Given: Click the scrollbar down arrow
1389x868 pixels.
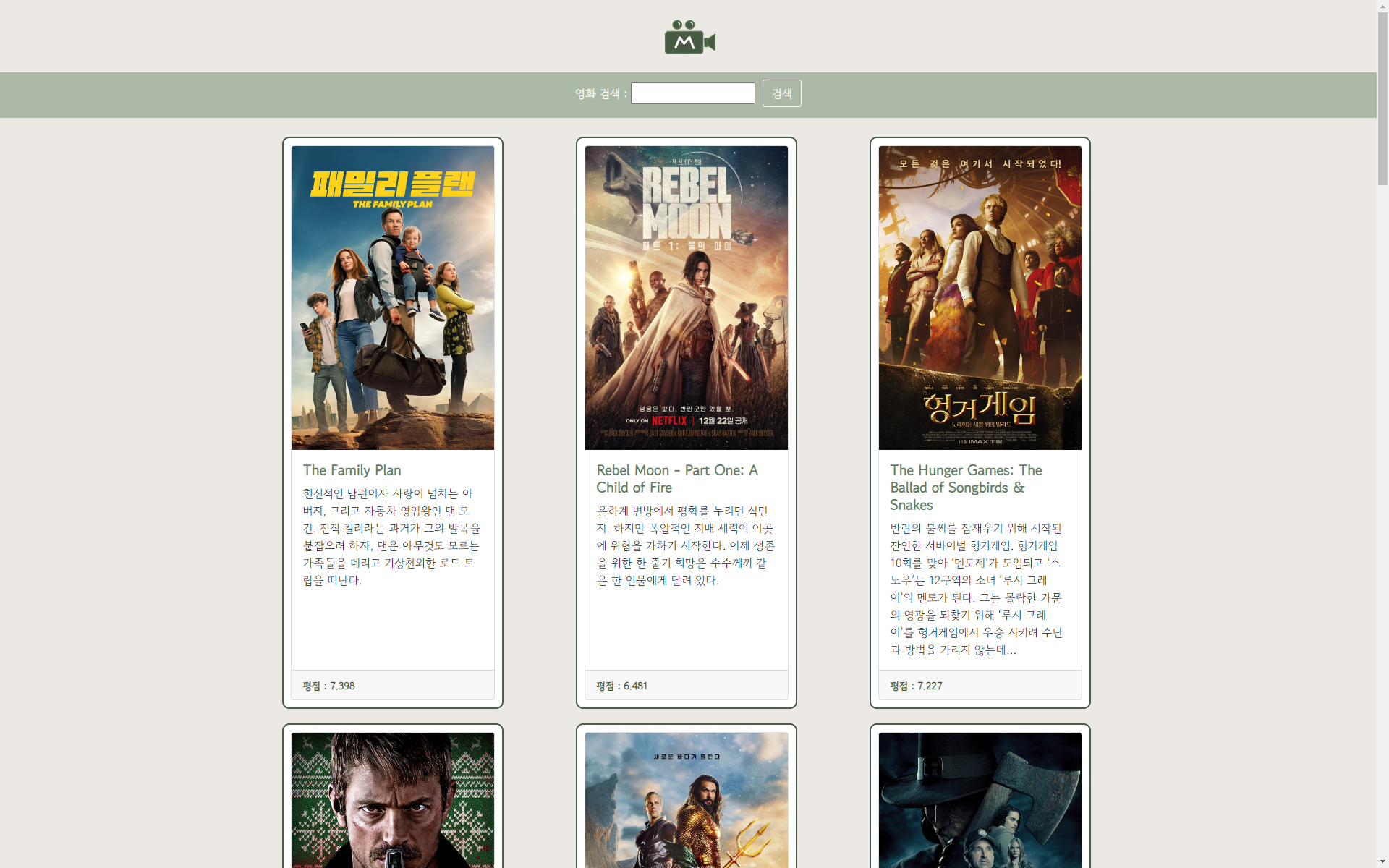Looking at the screenshot, I should pyautogui.click(x=1382, y=861).
